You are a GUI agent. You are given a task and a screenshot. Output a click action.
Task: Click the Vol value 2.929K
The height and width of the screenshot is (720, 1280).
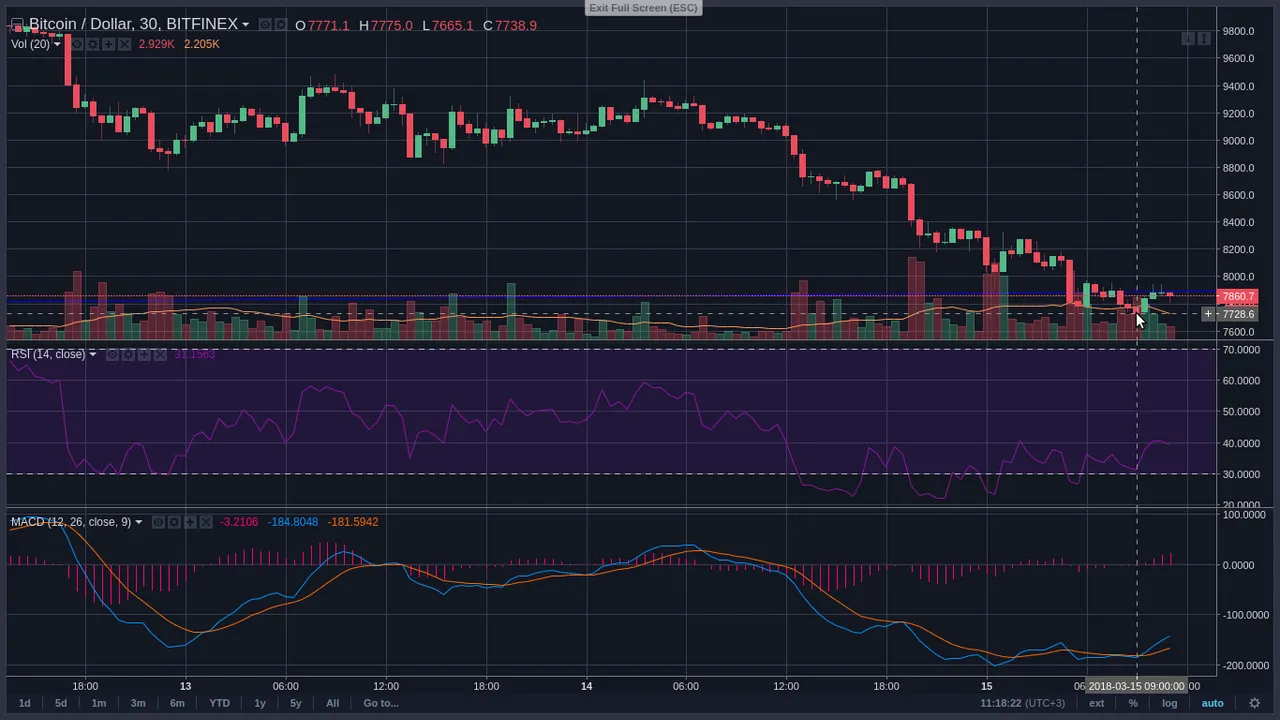157,44
